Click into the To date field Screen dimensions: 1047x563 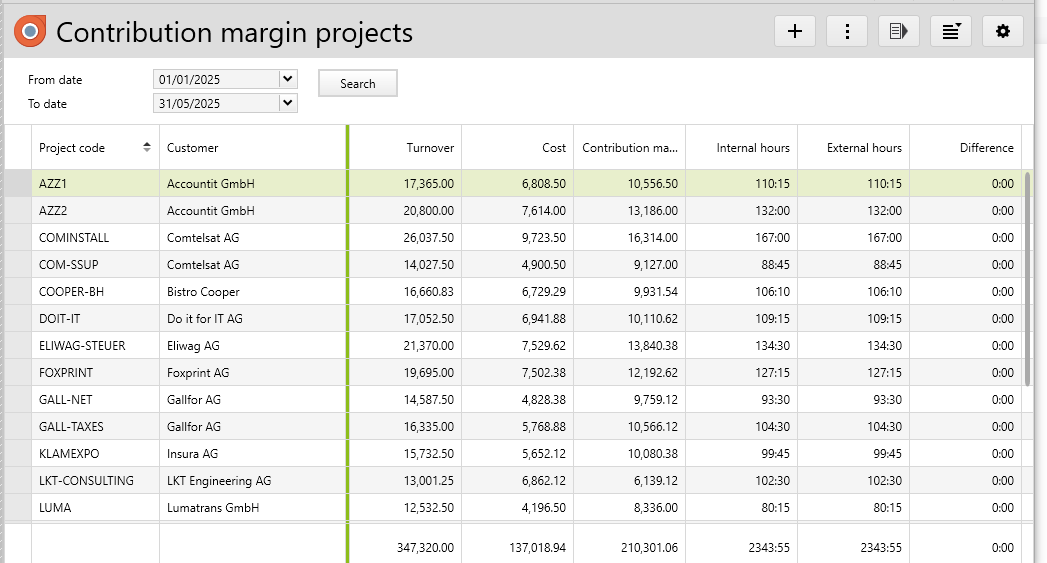215,103
